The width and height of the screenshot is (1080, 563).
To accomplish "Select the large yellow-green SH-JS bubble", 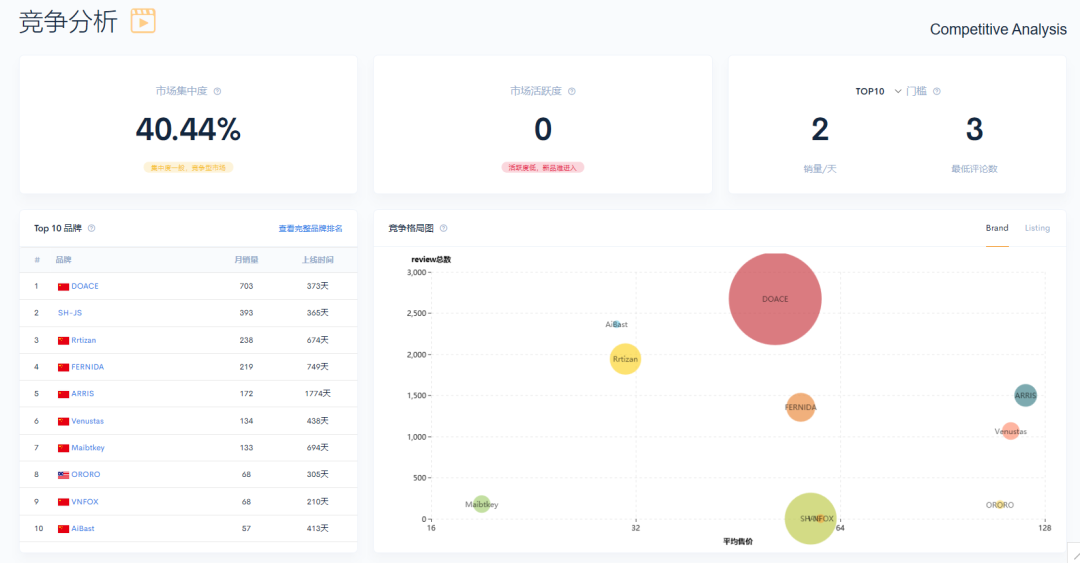I will click(810, 518).
